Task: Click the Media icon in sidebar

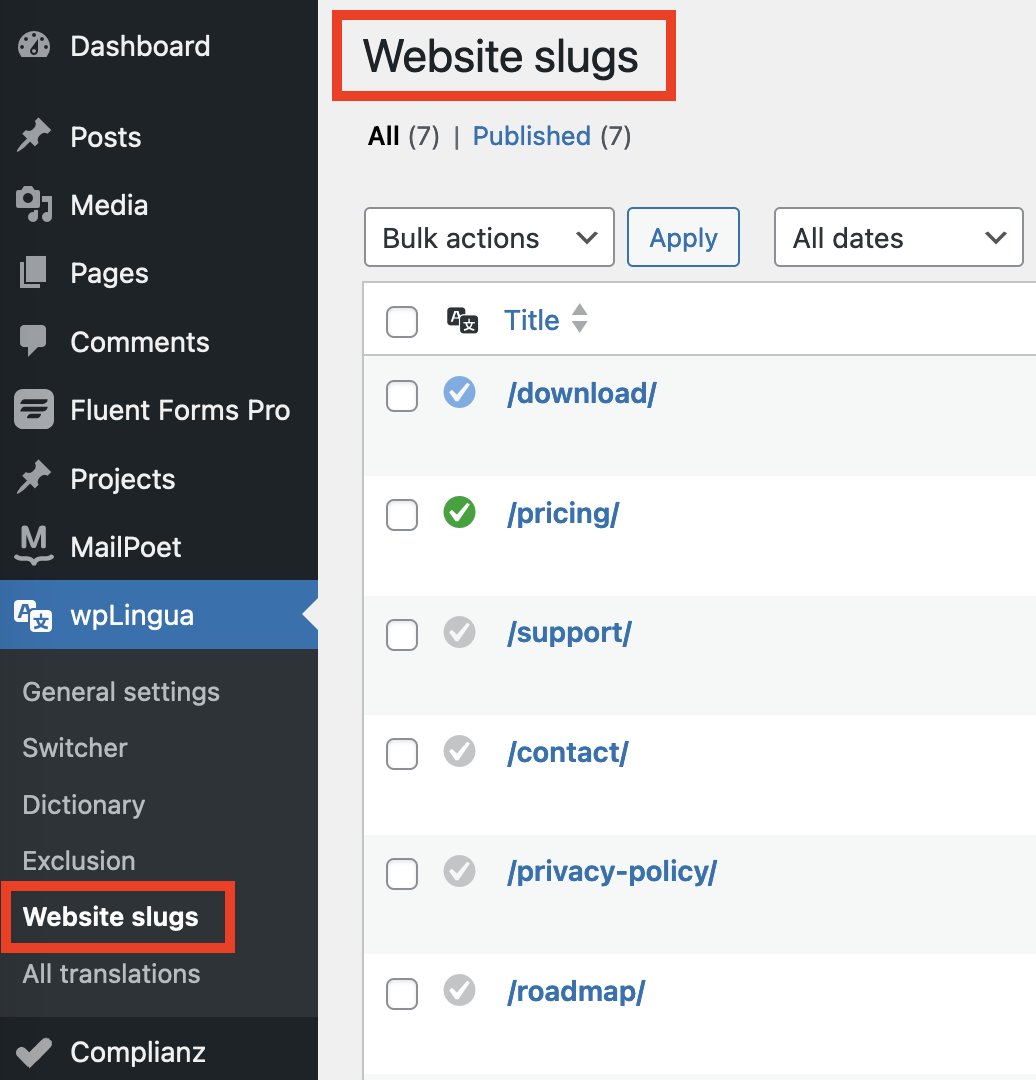Action: (34, 205)
